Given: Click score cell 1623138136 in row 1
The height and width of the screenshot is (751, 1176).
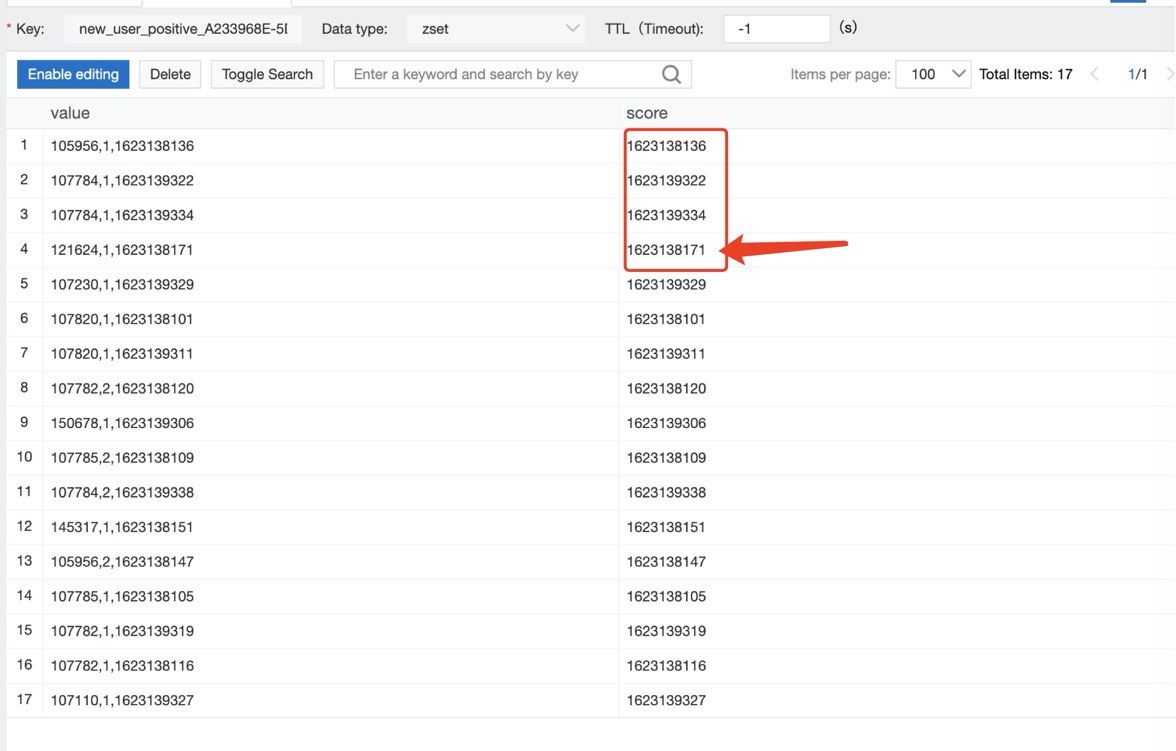Looking at the screenshot, I should (666, 146).
